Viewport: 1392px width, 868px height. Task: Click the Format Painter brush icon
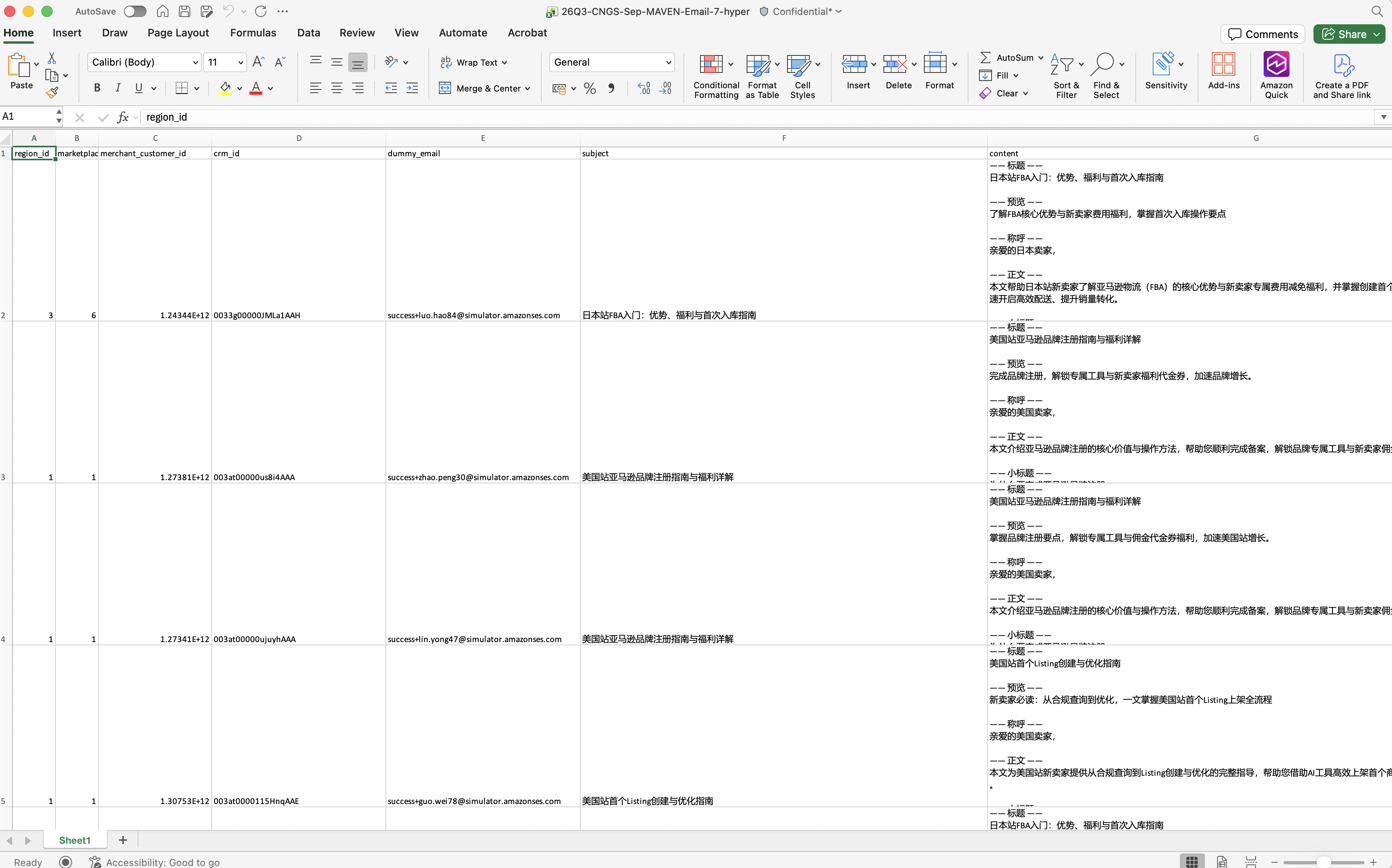(x=52, y=92)
